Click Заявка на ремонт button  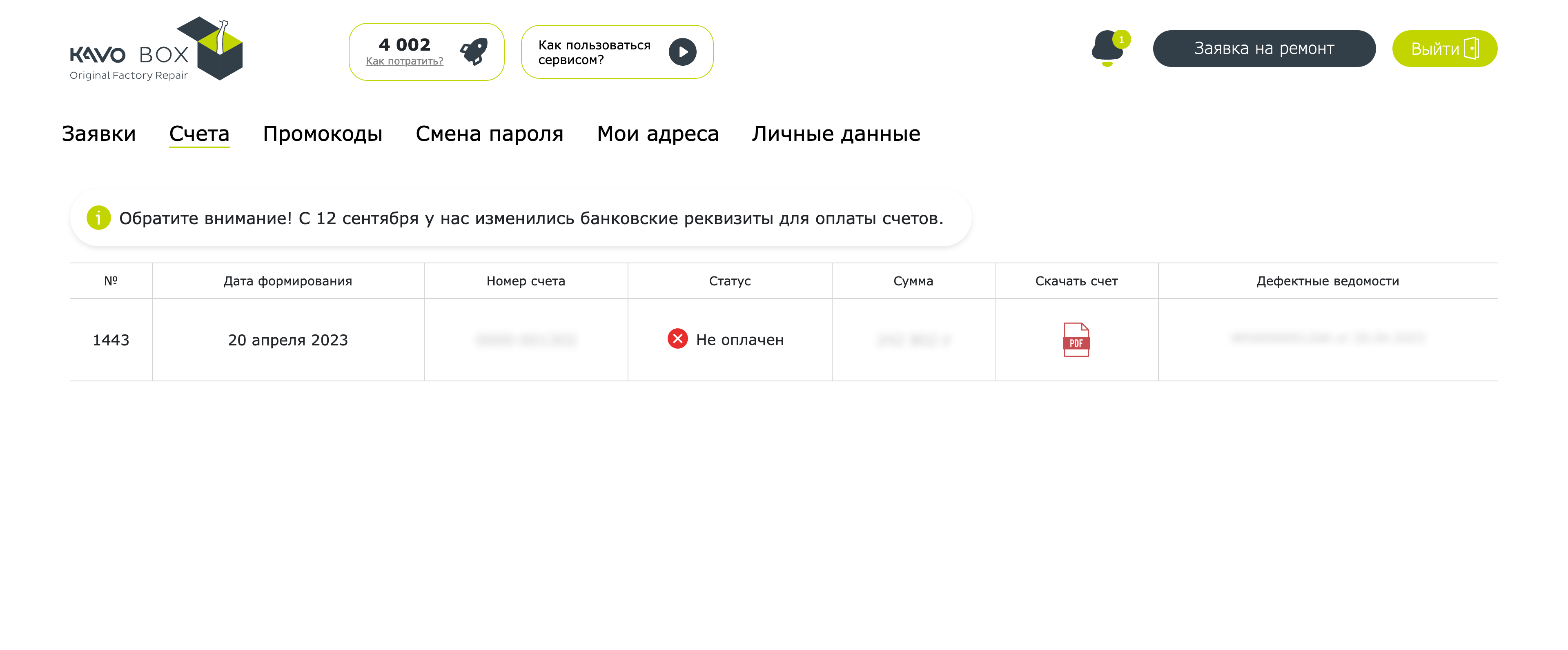click(x=1264, y=49)
